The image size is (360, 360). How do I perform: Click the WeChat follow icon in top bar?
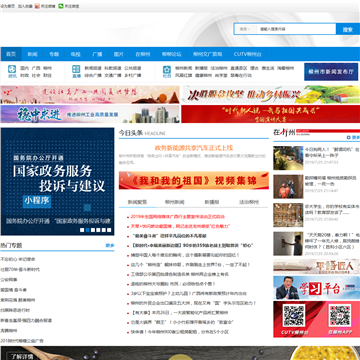(61, 6)
